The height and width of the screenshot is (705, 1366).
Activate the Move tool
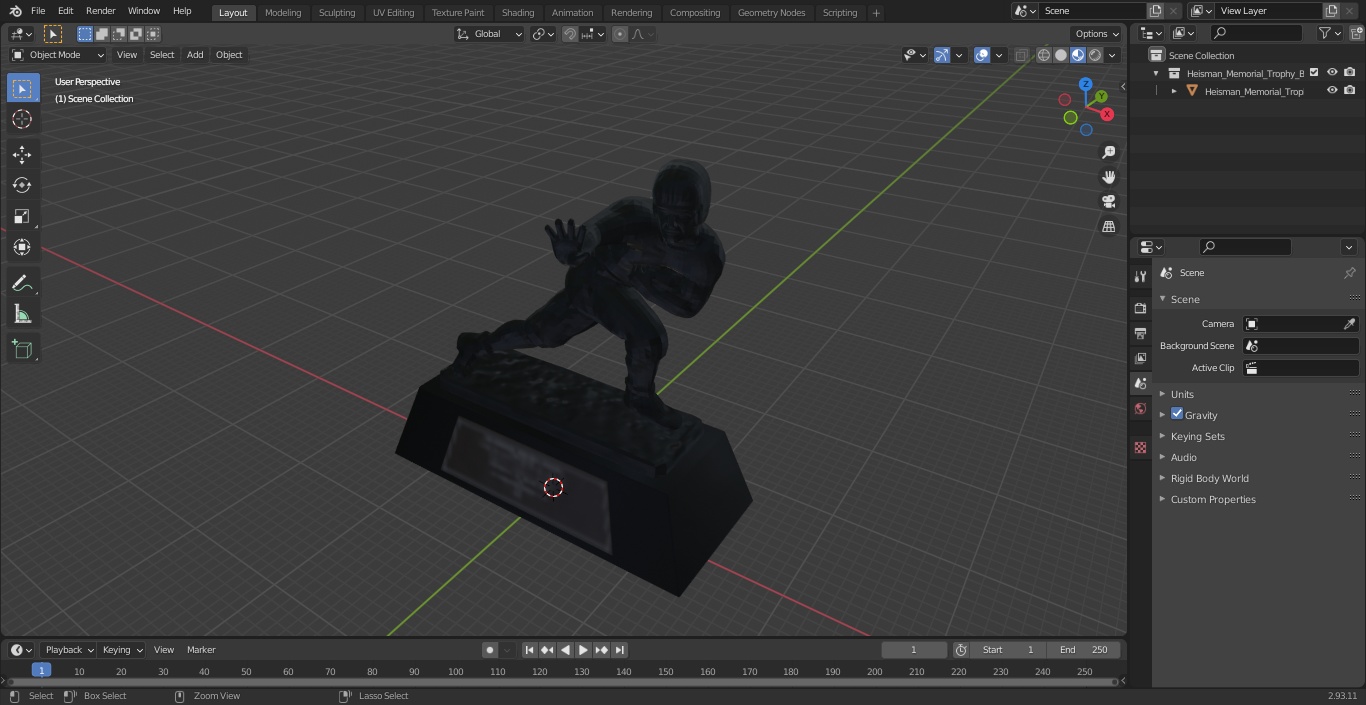pyautogui.click(x=22, y=154)
